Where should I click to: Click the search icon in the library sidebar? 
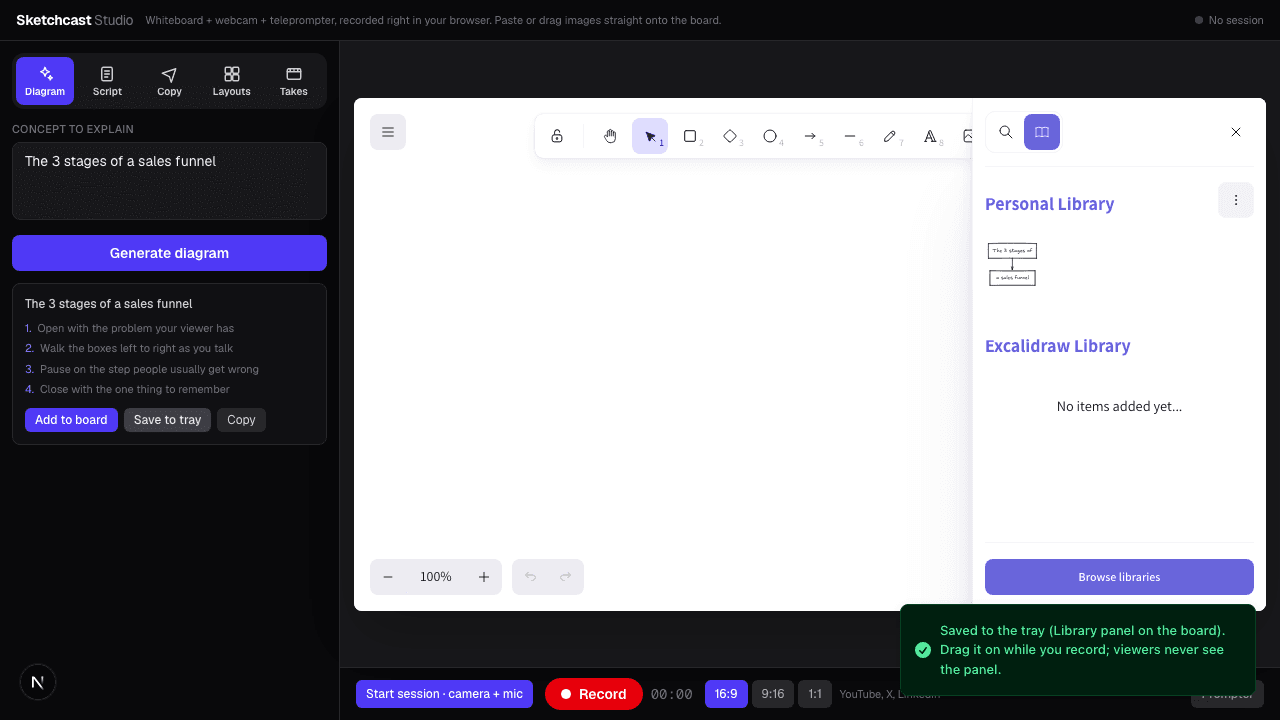click(1006, 132)
